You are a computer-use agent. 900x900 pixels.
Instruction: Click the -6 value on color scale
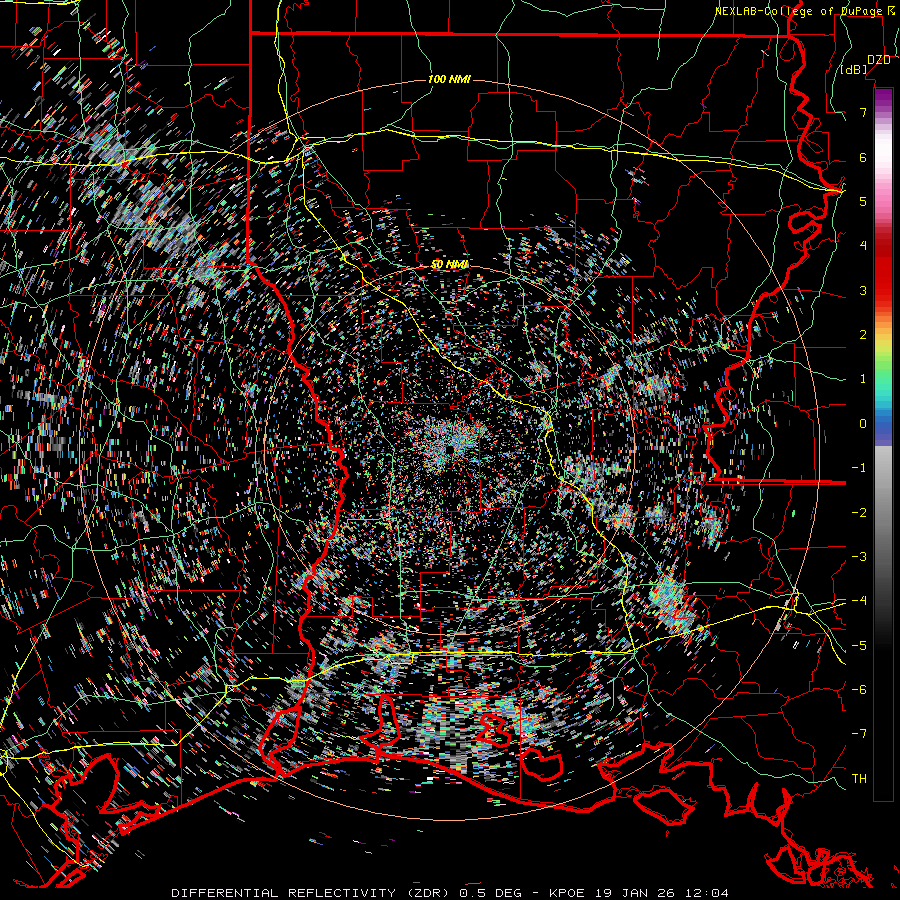point(859,690)
